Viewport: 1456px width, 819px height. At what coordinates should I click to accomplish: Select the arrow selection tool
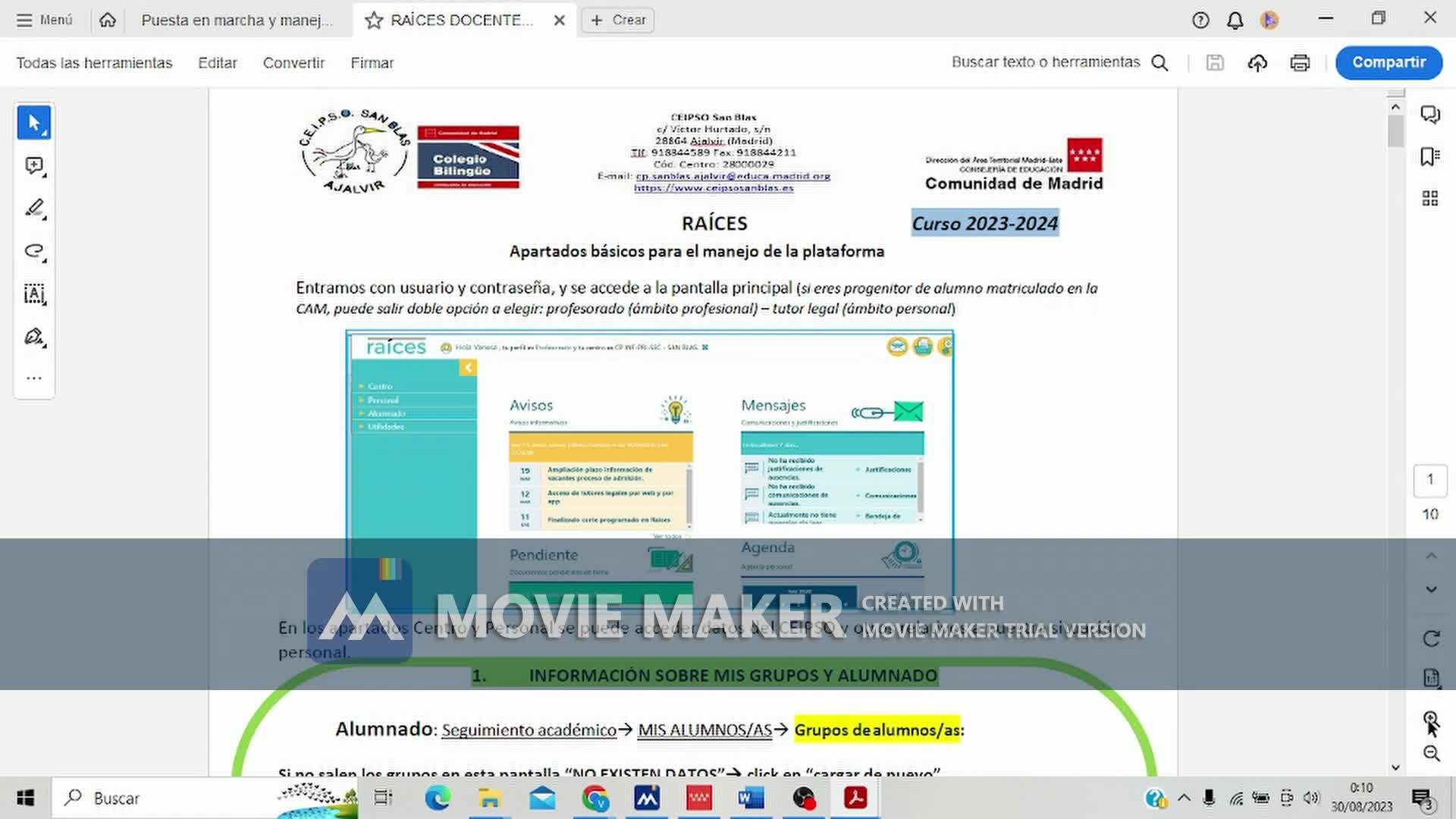pyautogui.click(x=33, y=123)
